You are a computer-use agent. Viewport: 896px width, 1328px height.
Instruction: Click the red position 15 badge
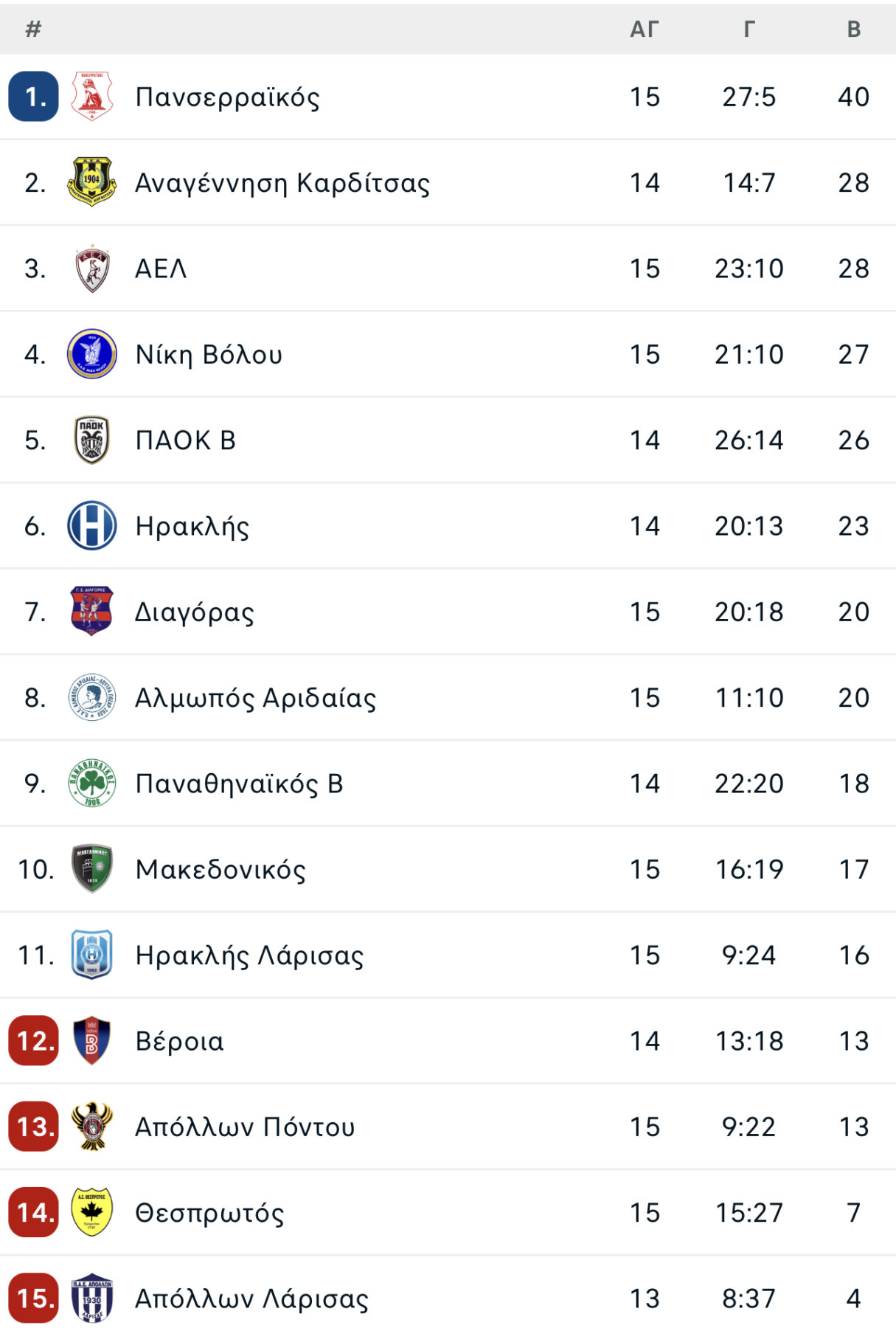(x=33, y=1298)
